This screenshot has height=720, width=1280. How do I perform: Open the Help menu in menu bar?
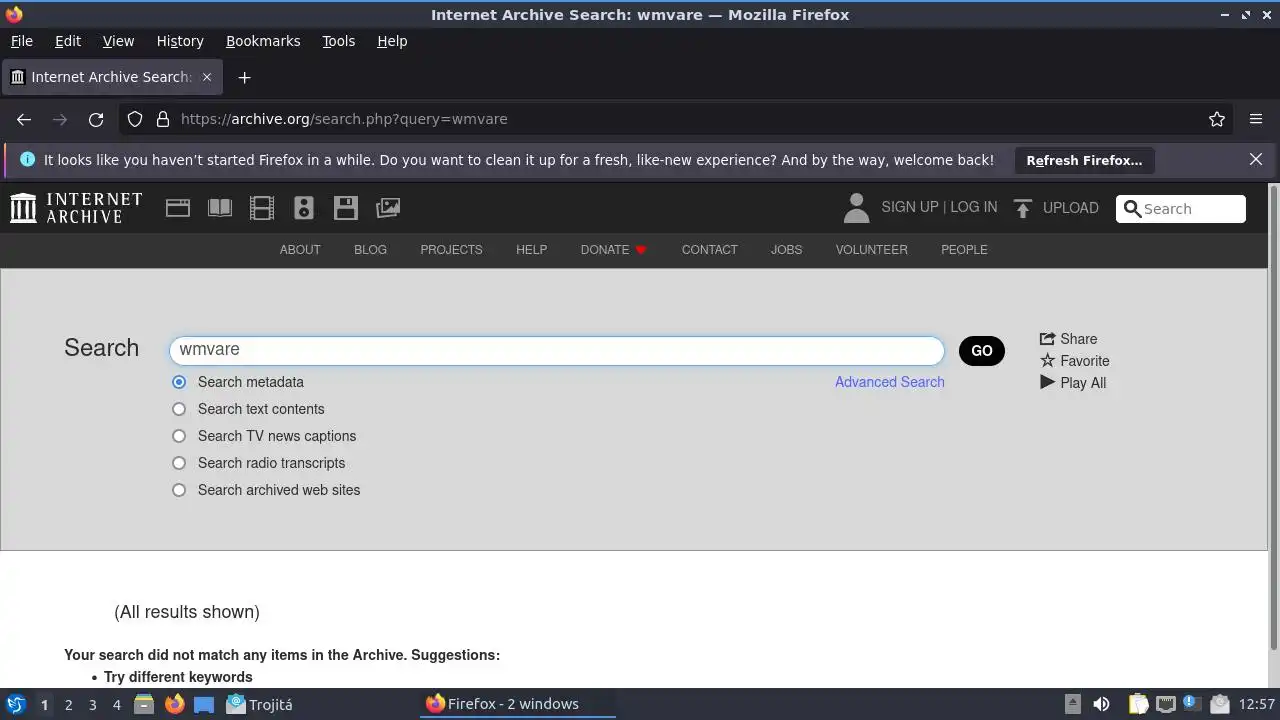pyautogui.click(x=392, y=41)
